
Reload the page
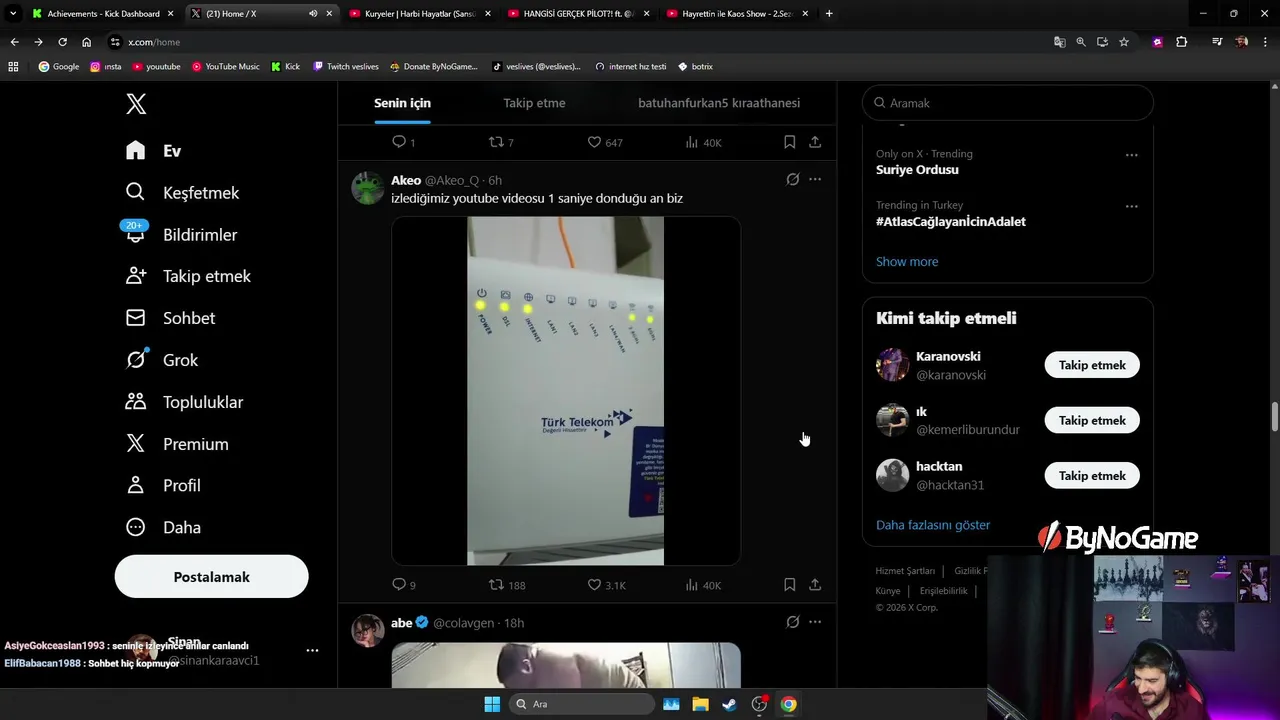[x=62, y=42]
